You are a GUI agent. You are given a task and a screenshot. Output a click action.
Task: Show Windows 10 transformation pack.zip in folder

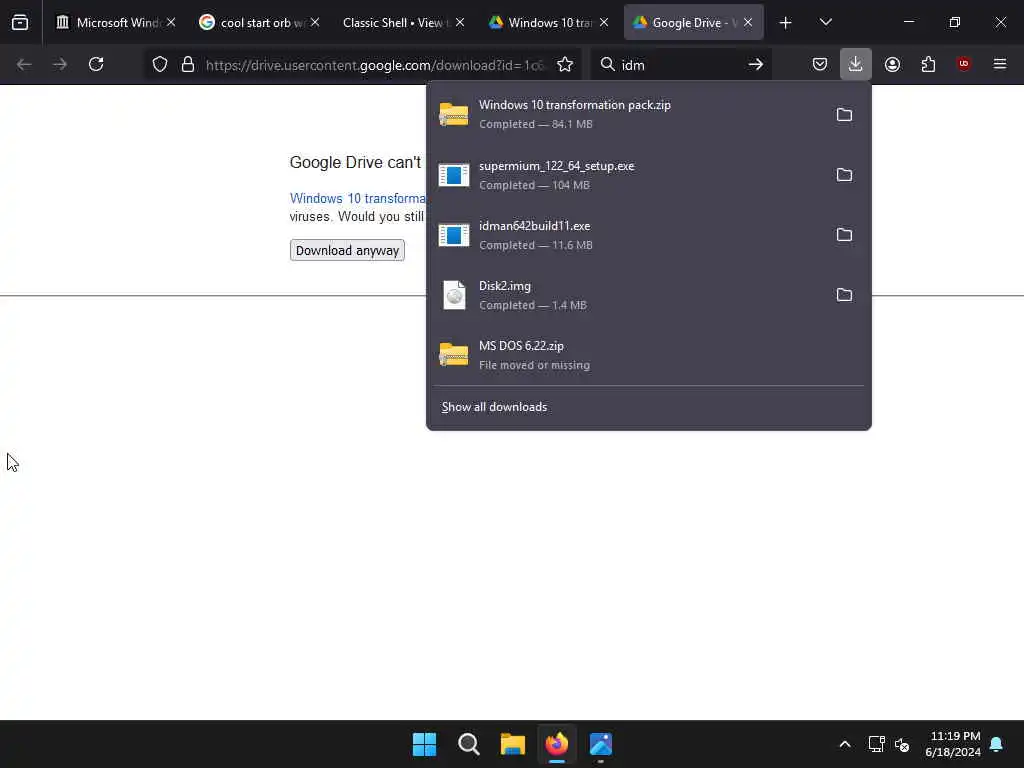[x=844, y=115]
